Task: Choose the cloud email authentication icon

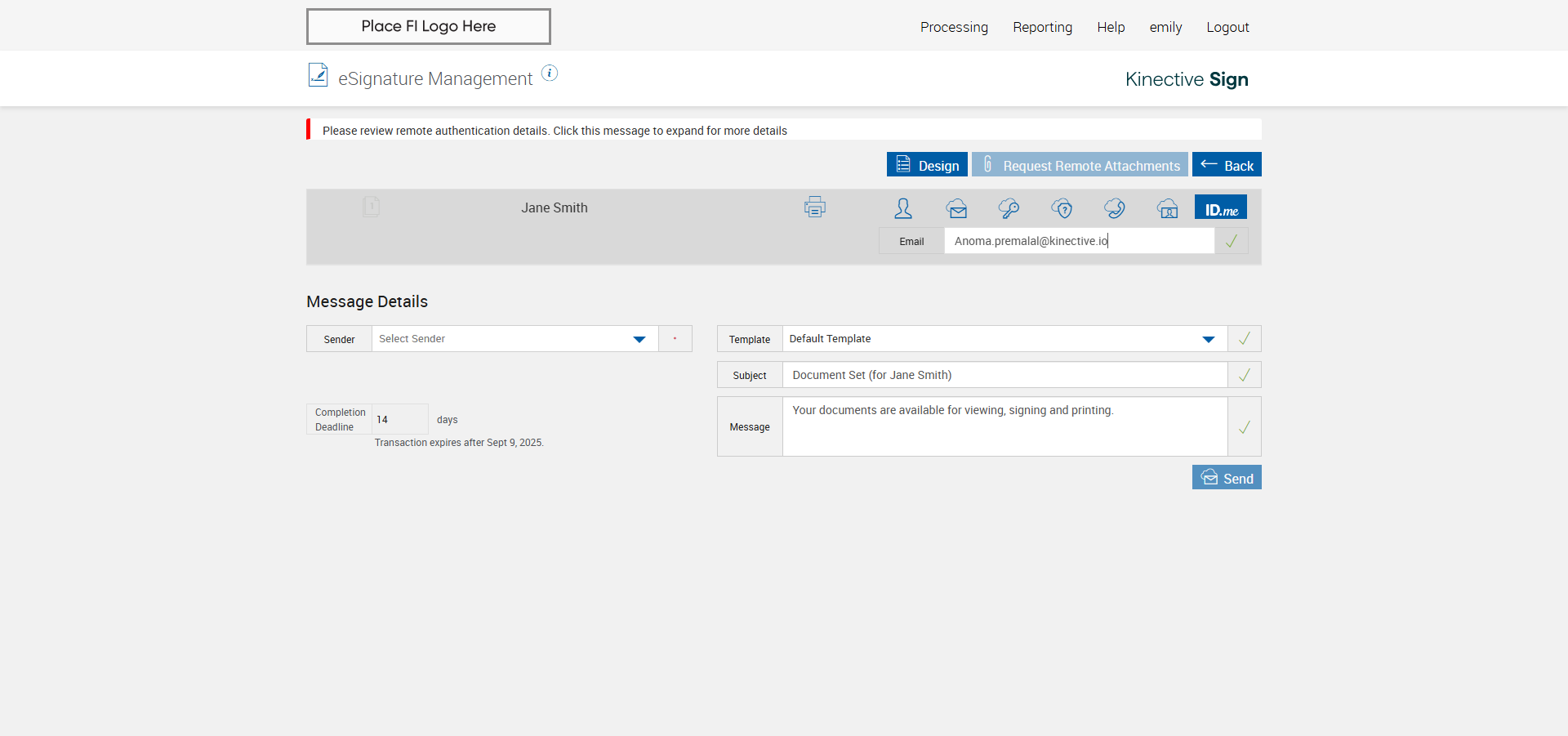Action: point(956,208)
